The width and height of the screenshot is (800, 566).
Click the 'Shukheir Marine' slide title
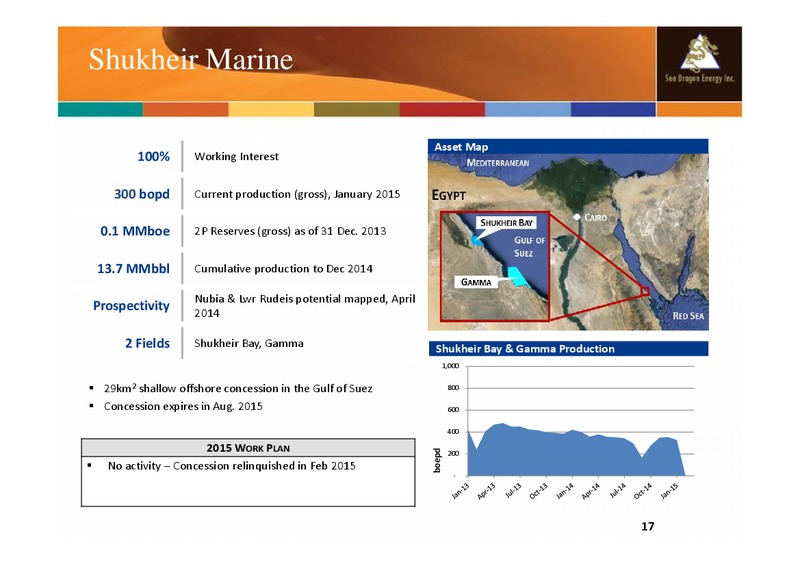pos(191,59)
